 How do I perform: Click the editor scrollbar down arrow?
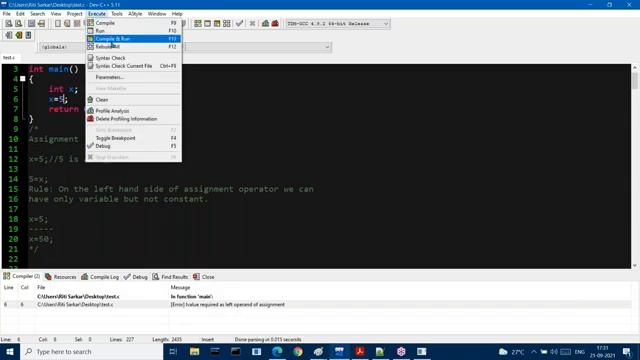[635, 266]
